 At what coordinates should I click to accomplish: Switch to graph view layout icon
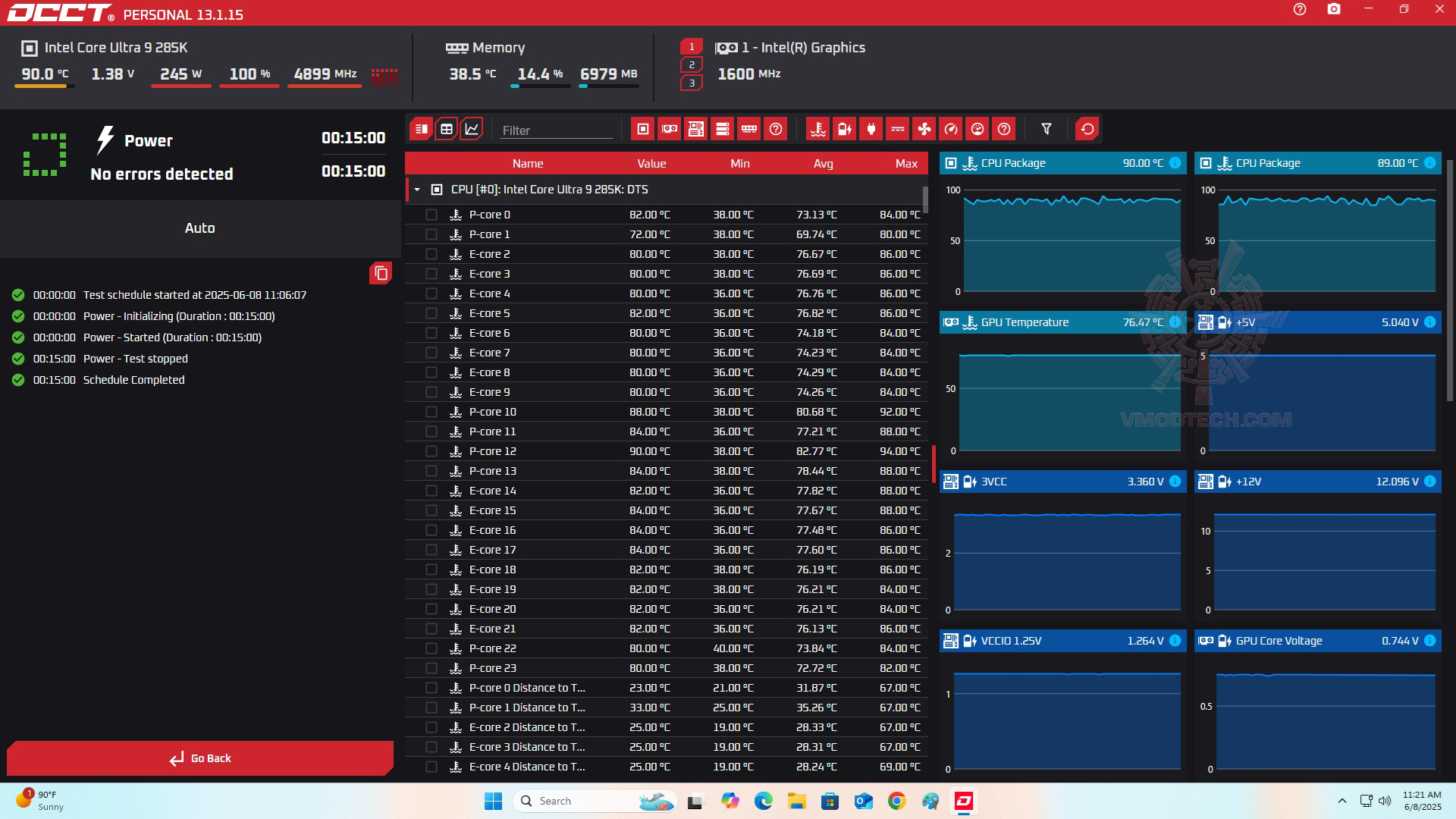(x=472, y=129)
